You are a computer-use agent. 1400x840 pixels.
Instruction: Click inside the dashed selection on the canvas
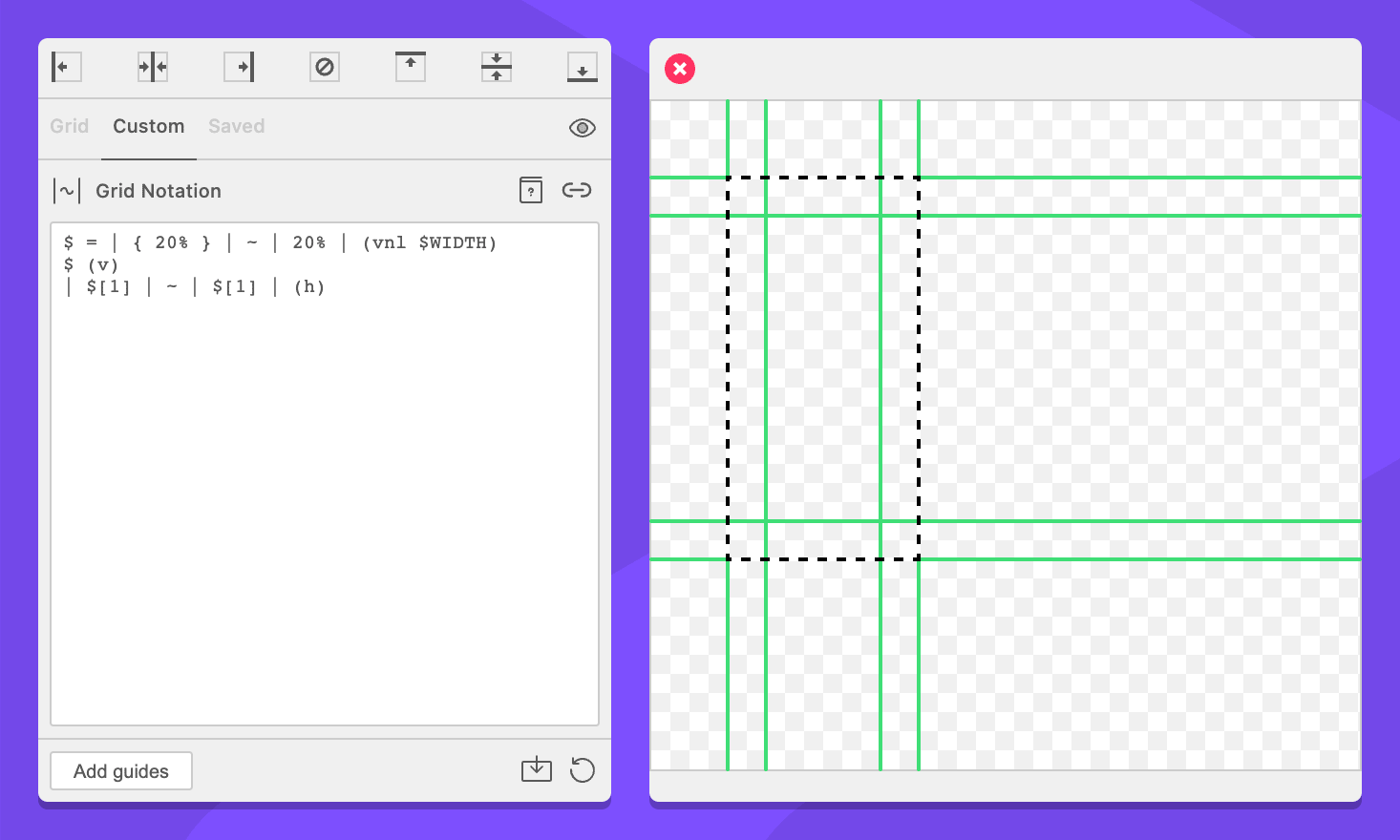[x=823, y=367]
